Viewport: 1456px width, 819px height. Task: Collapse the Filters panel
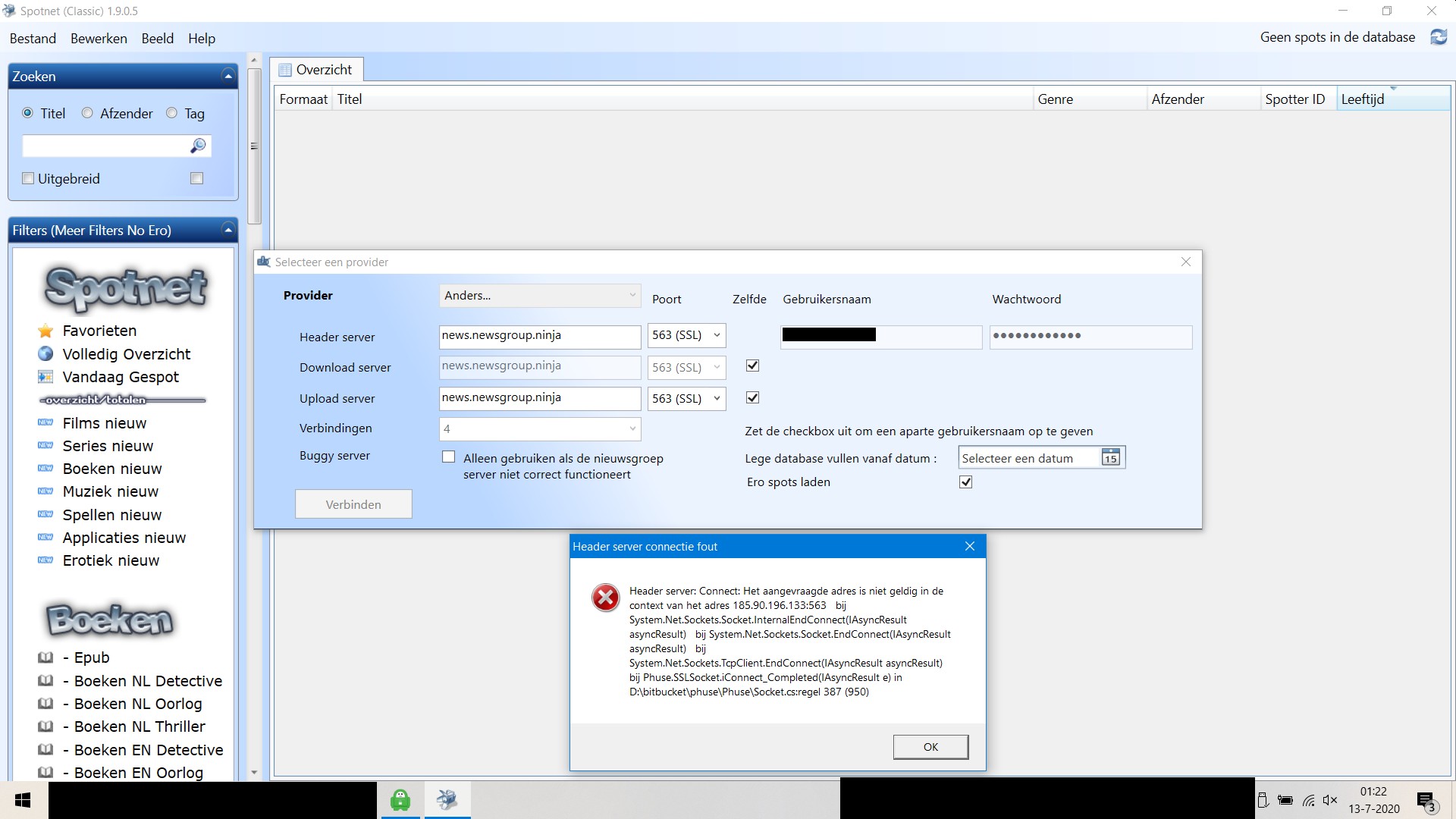[x=227, y=230]
